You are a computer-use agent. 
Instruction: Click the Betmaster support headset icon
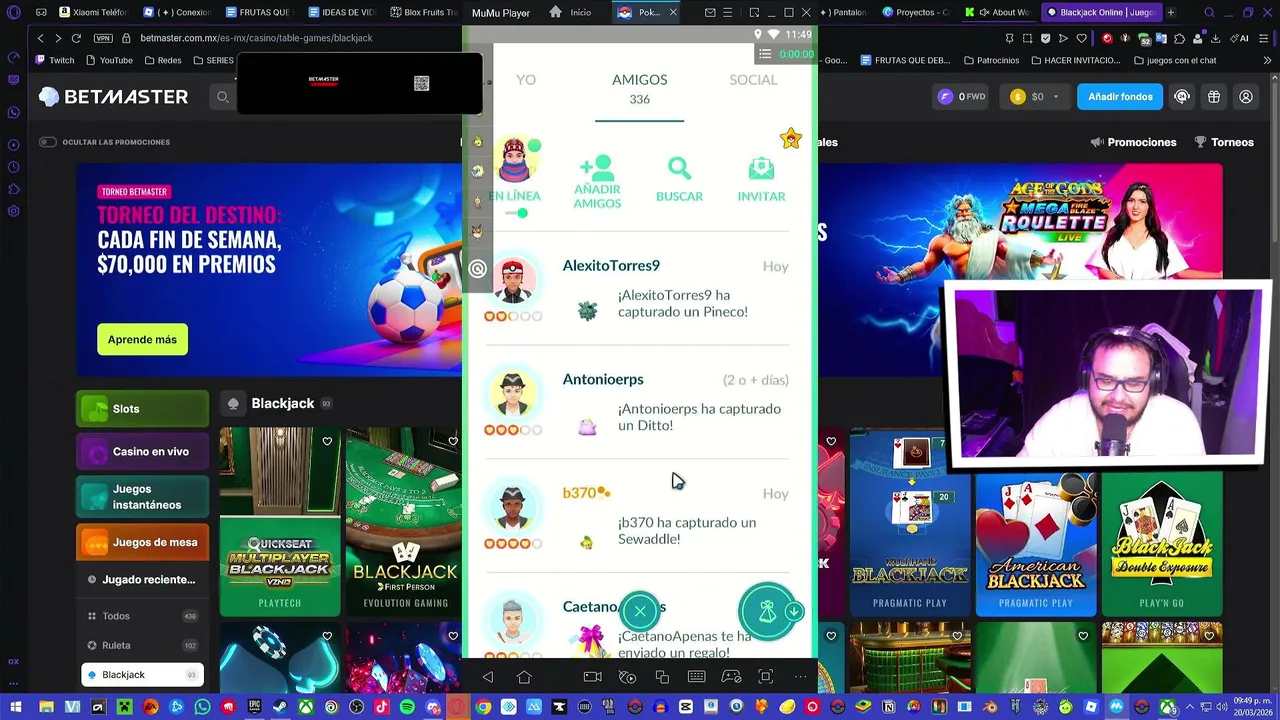pyautogui.click(x=1182, y=97)
